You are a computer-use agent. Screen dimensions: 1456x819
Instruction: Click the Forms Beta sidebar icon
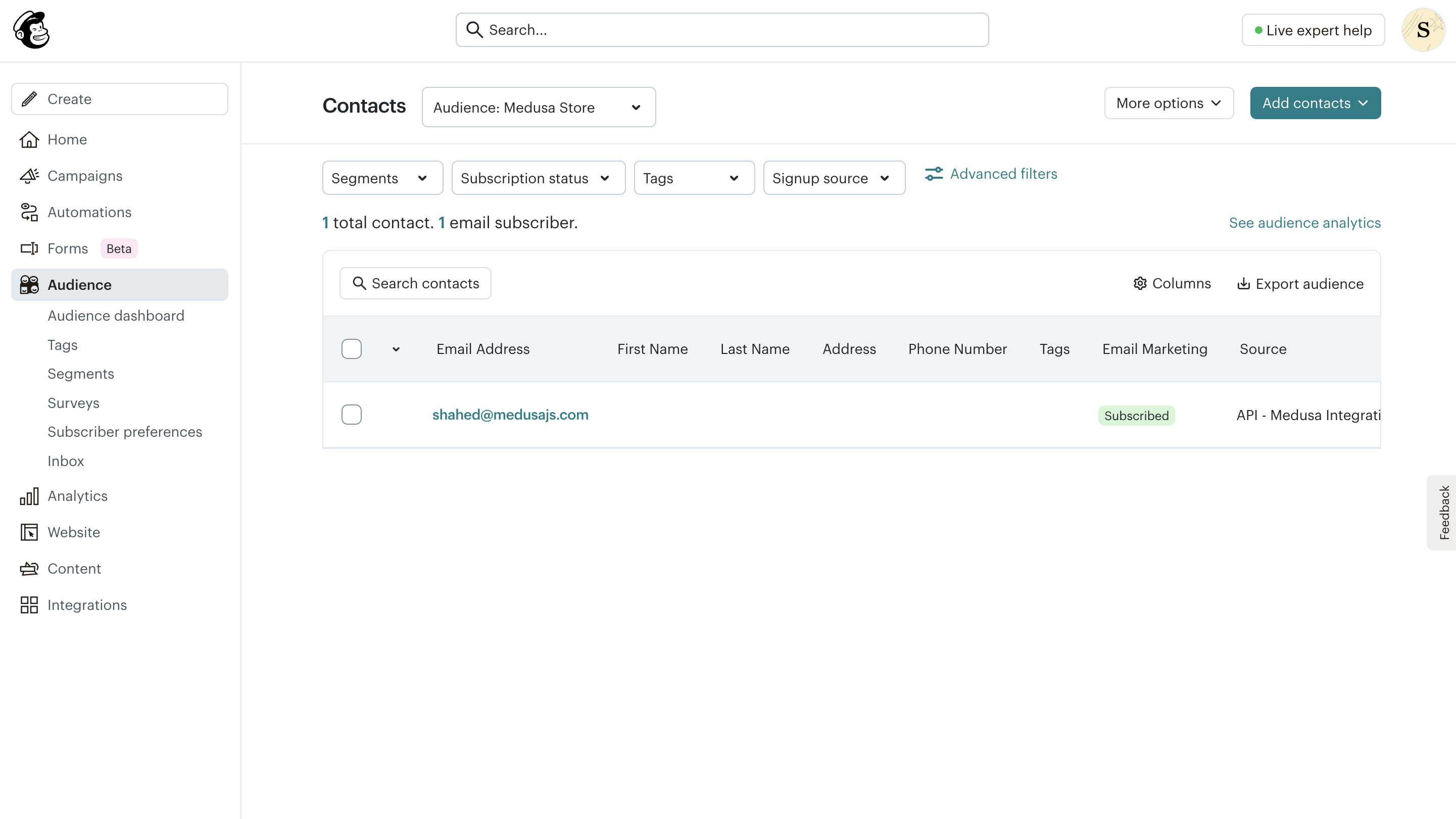(30, 248)
